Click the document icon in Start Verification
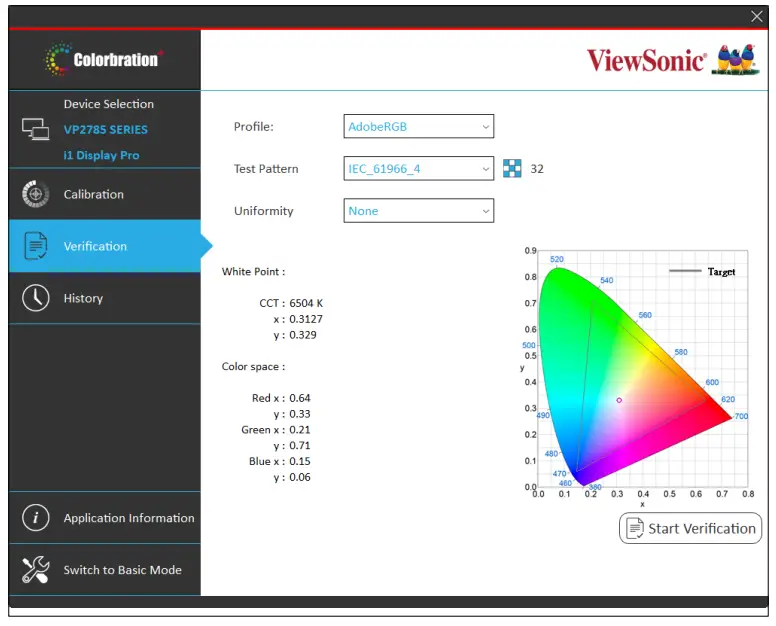The image size is (776, 626). (635, 528)
